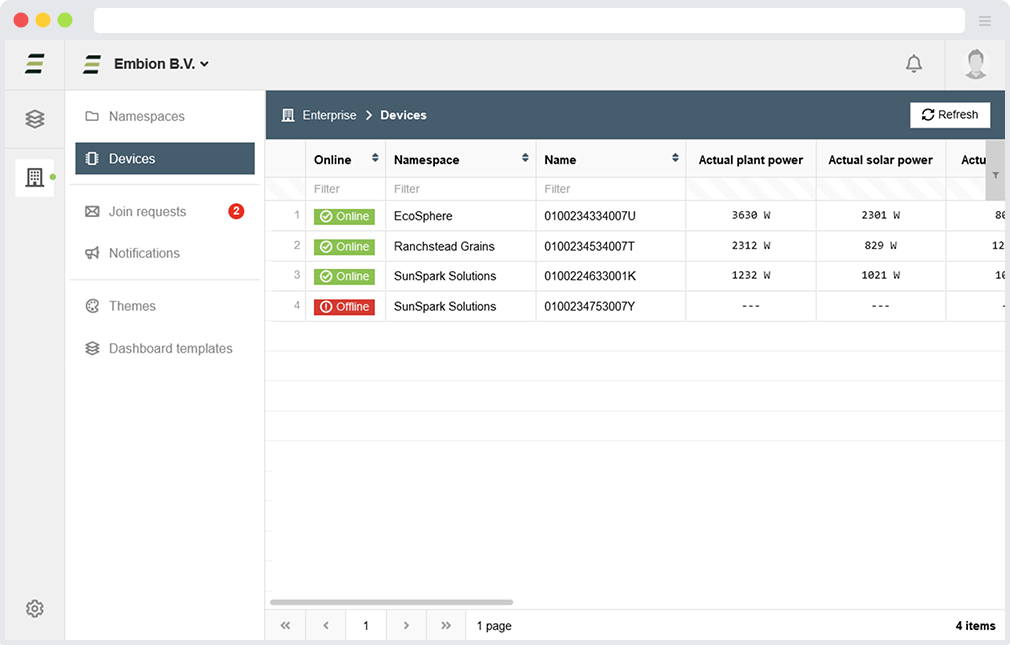
Task: Click the Refresh button
Action: pos(949,115)
